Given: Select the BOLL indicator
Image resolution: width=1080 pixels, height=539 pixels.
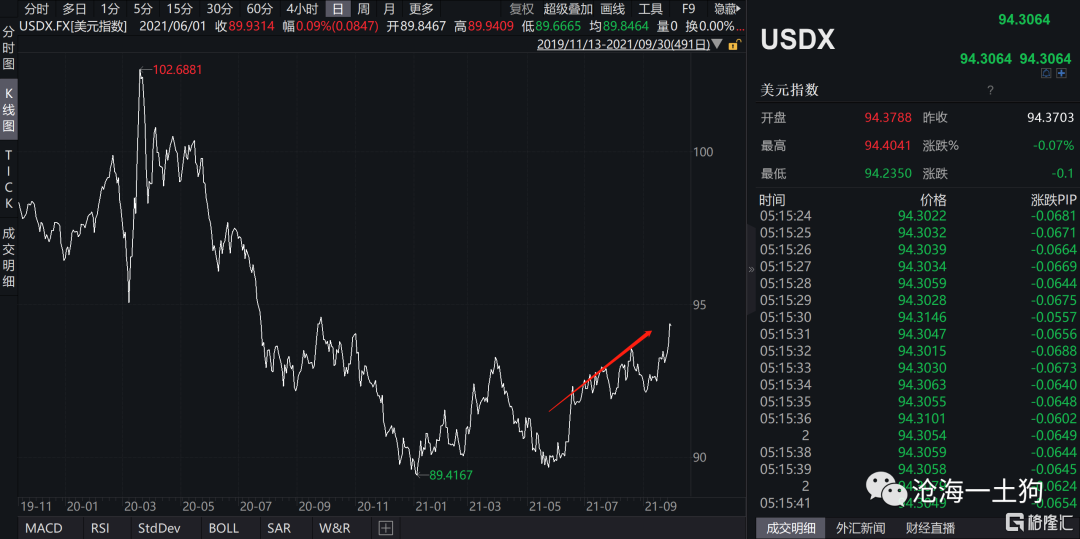Looking at the screenshot, I should point(223,527).
